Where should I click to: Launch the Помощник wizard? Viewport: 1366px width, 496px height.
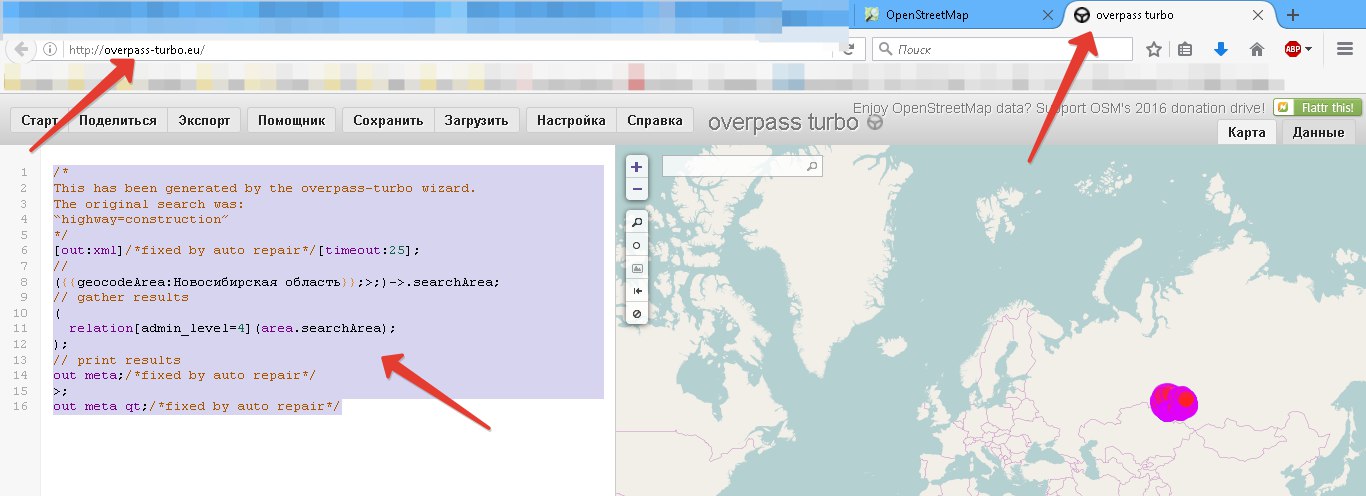pyautogui.click(x=291, y=120)
